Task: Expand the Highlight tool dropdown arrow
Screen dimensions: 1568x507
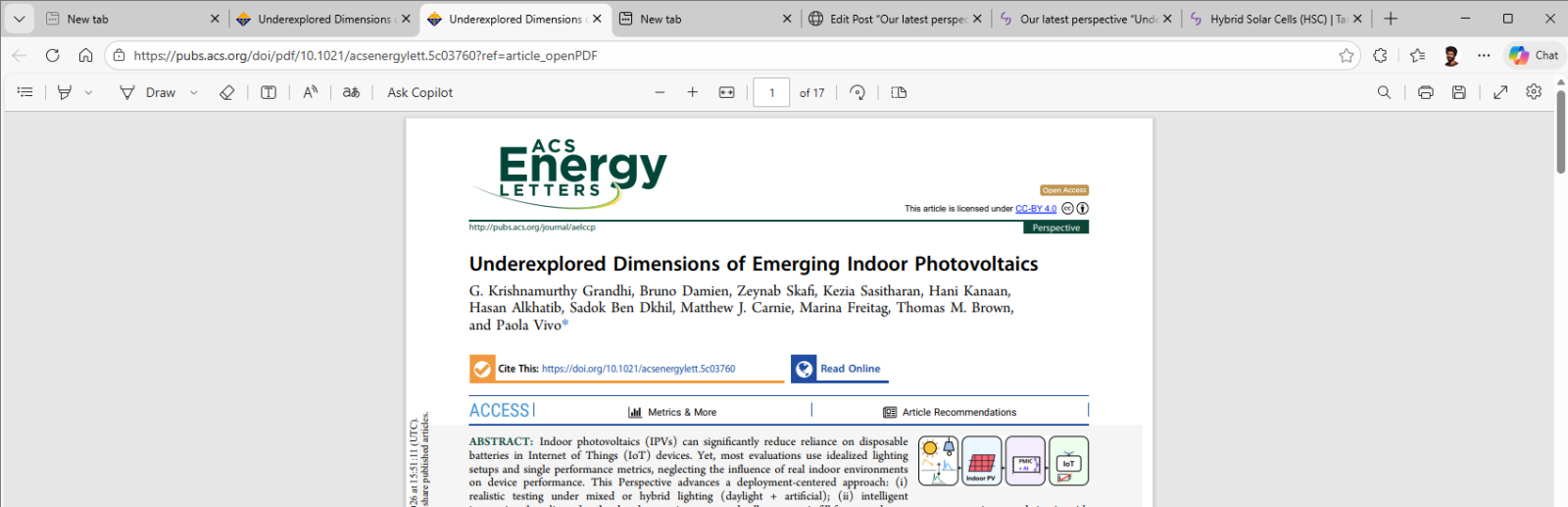Action: pyautogui.click(x=88, y=92)
